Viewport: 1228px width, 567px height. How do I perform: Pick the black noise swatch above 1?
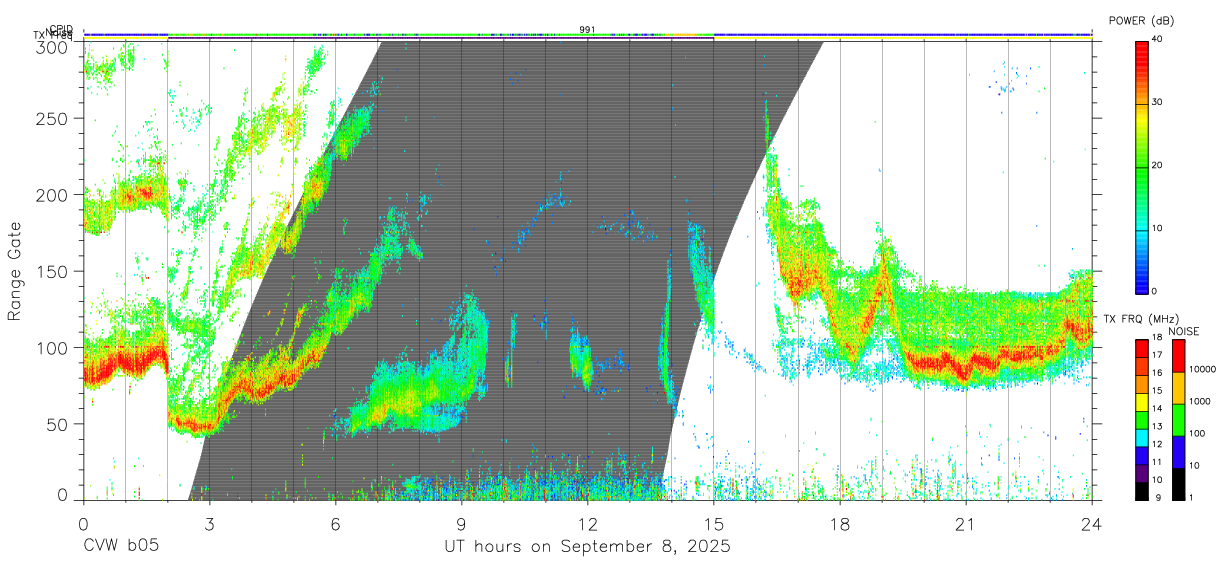click(1178, 484)
